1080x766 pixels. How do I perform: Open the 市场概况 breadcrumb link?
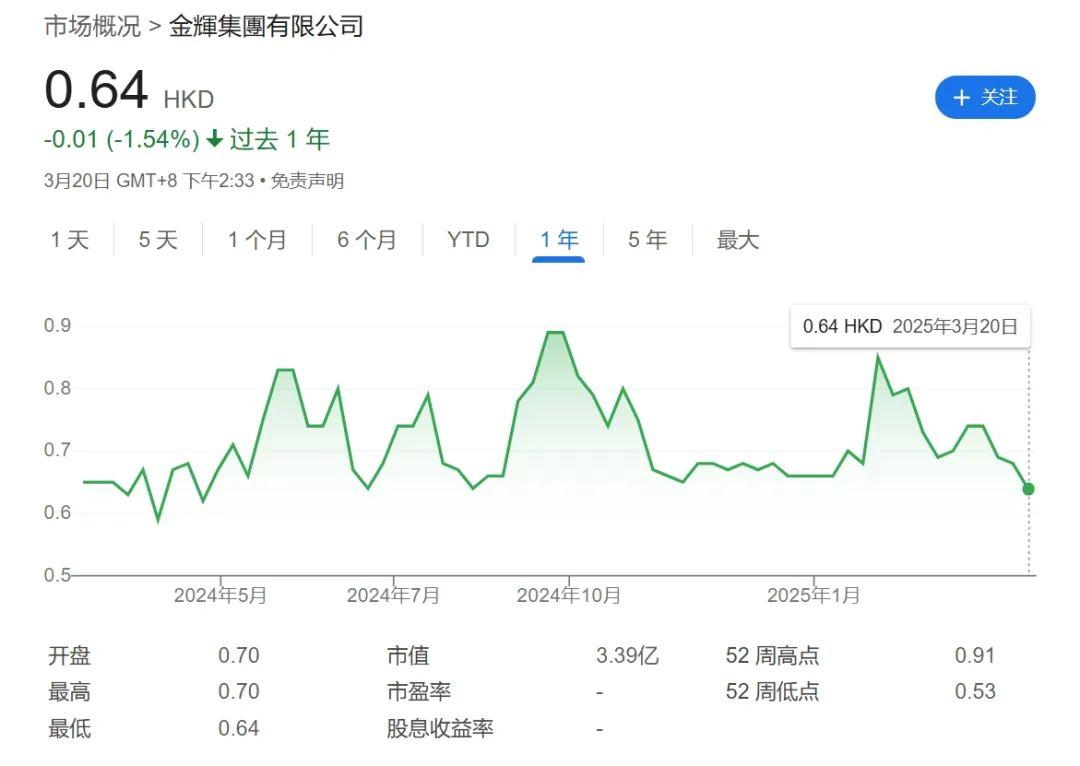[x=92, y=26]
